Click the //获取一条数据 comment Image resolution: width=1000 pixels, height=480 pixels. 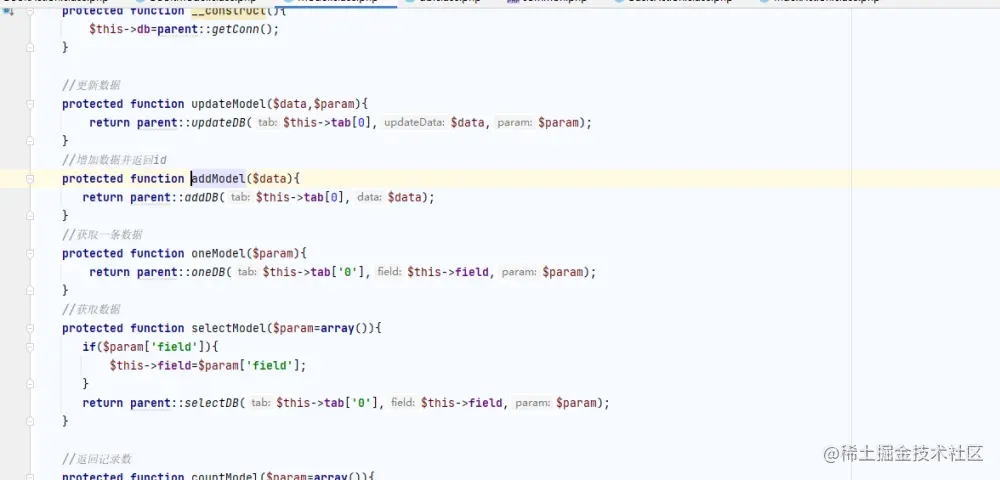(x=102, y=235)
